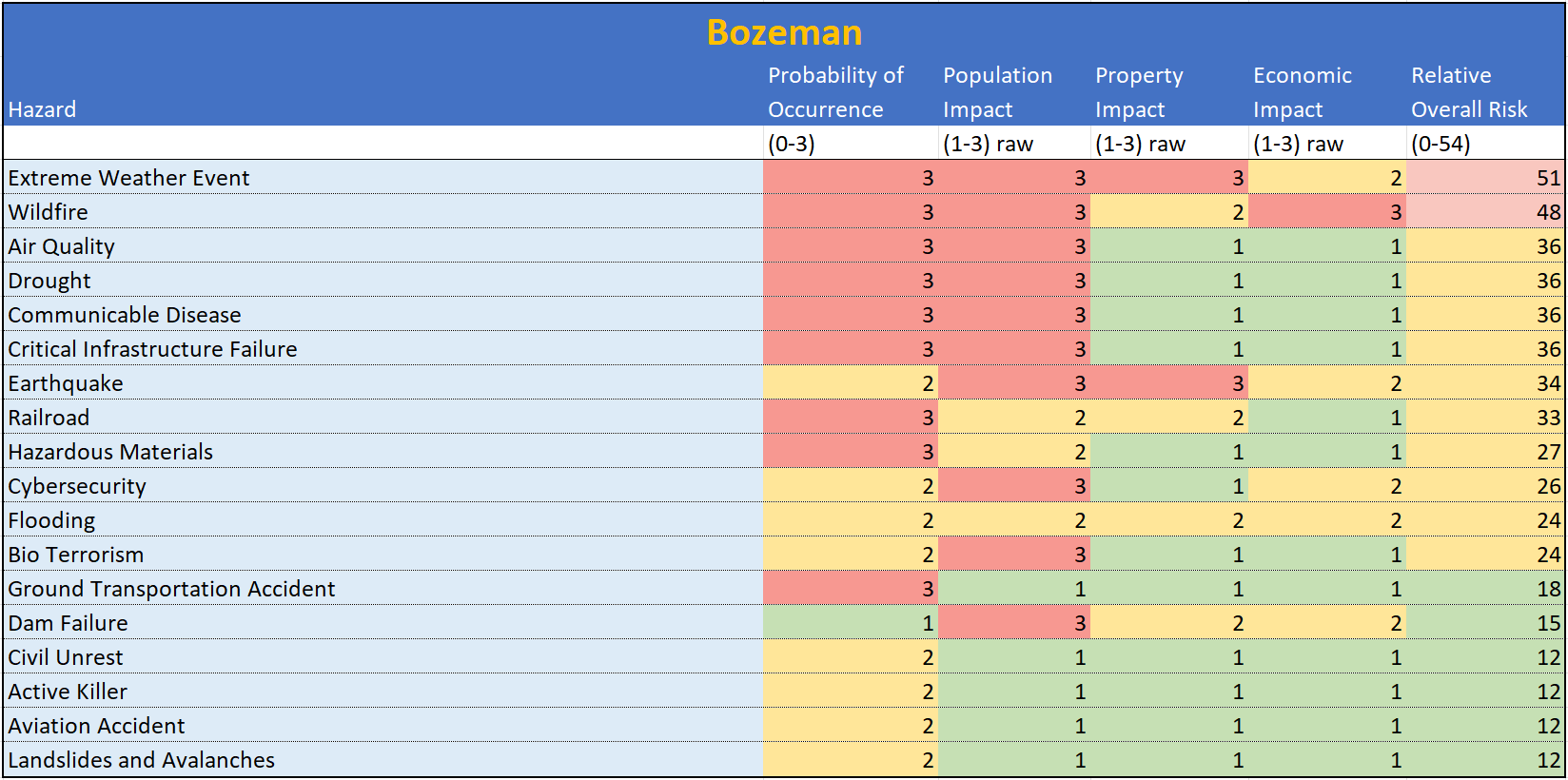Screen dimensions: 1568x780
Task: Select the Economic Impact header cell
Action: click(x=1302, y=92)
